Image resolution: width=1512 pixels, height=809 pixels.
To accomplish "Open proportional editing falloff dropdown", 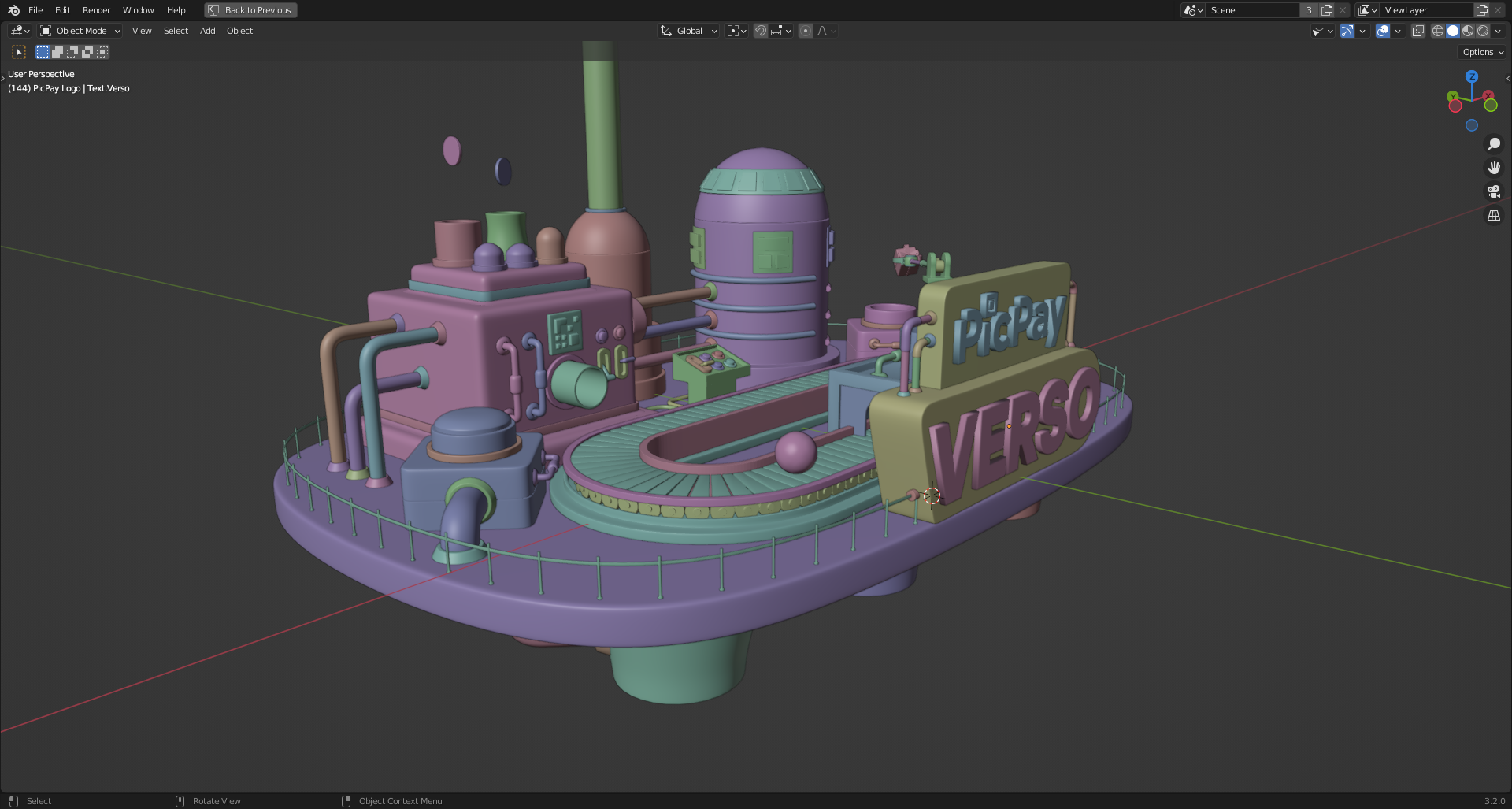I will [826, 31].
